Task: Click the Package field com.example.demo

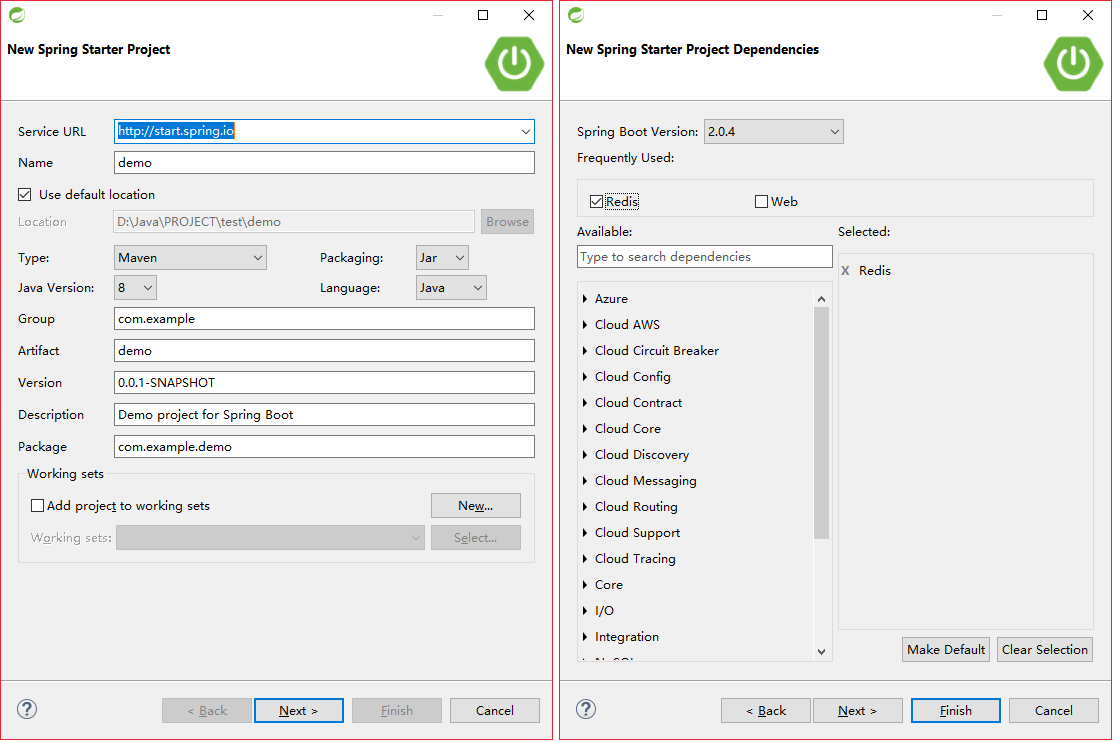Action: [324, 447]
